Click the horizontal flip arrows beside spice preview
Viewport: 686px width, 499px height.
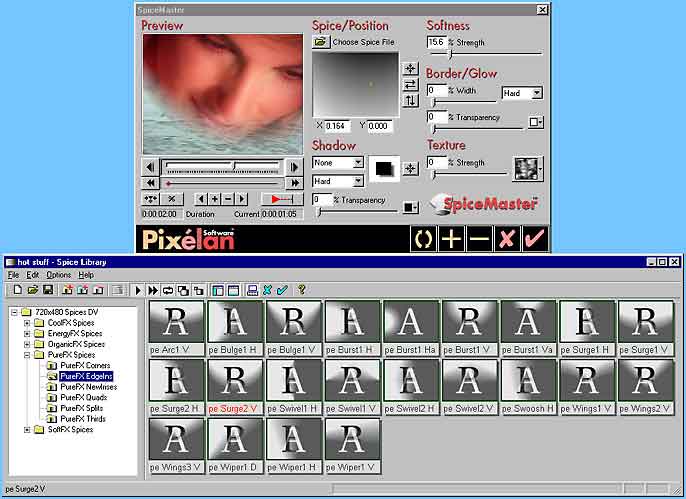[410, 84]
